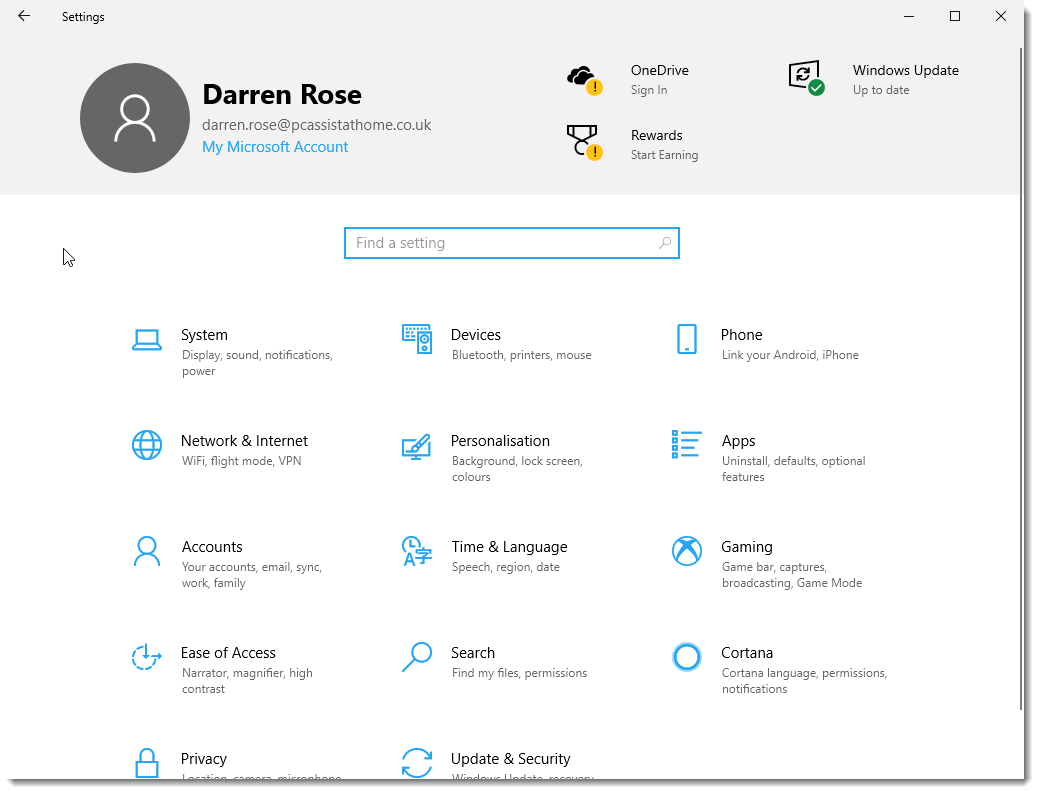Open the Phone settings icon
The image size is (1039, 794).
pyautogui.click(x=686, y=340)
